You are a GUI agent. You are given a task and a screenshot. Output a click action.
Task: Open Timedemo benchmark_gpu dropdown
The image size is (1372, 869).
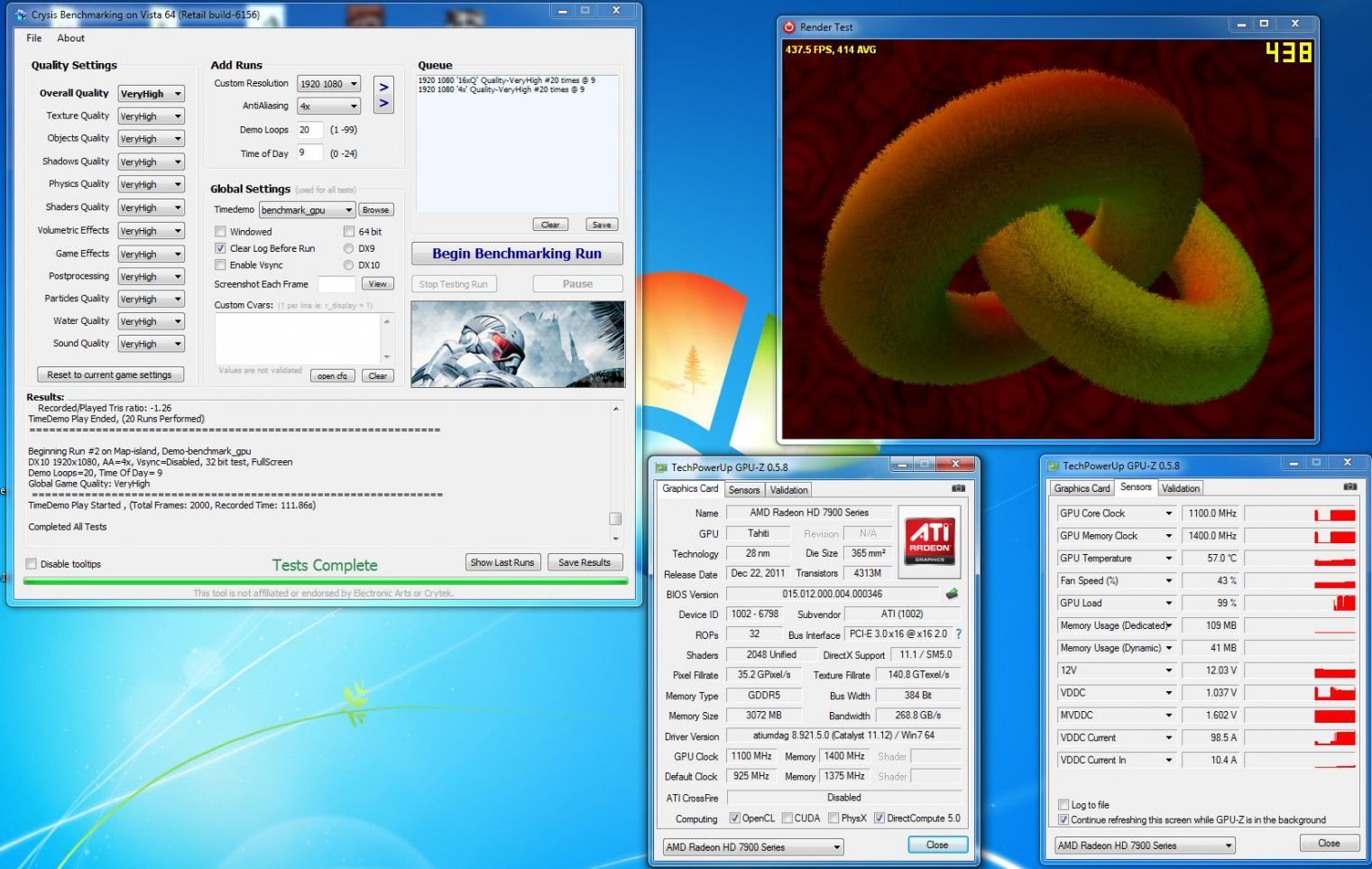(307, 210)
